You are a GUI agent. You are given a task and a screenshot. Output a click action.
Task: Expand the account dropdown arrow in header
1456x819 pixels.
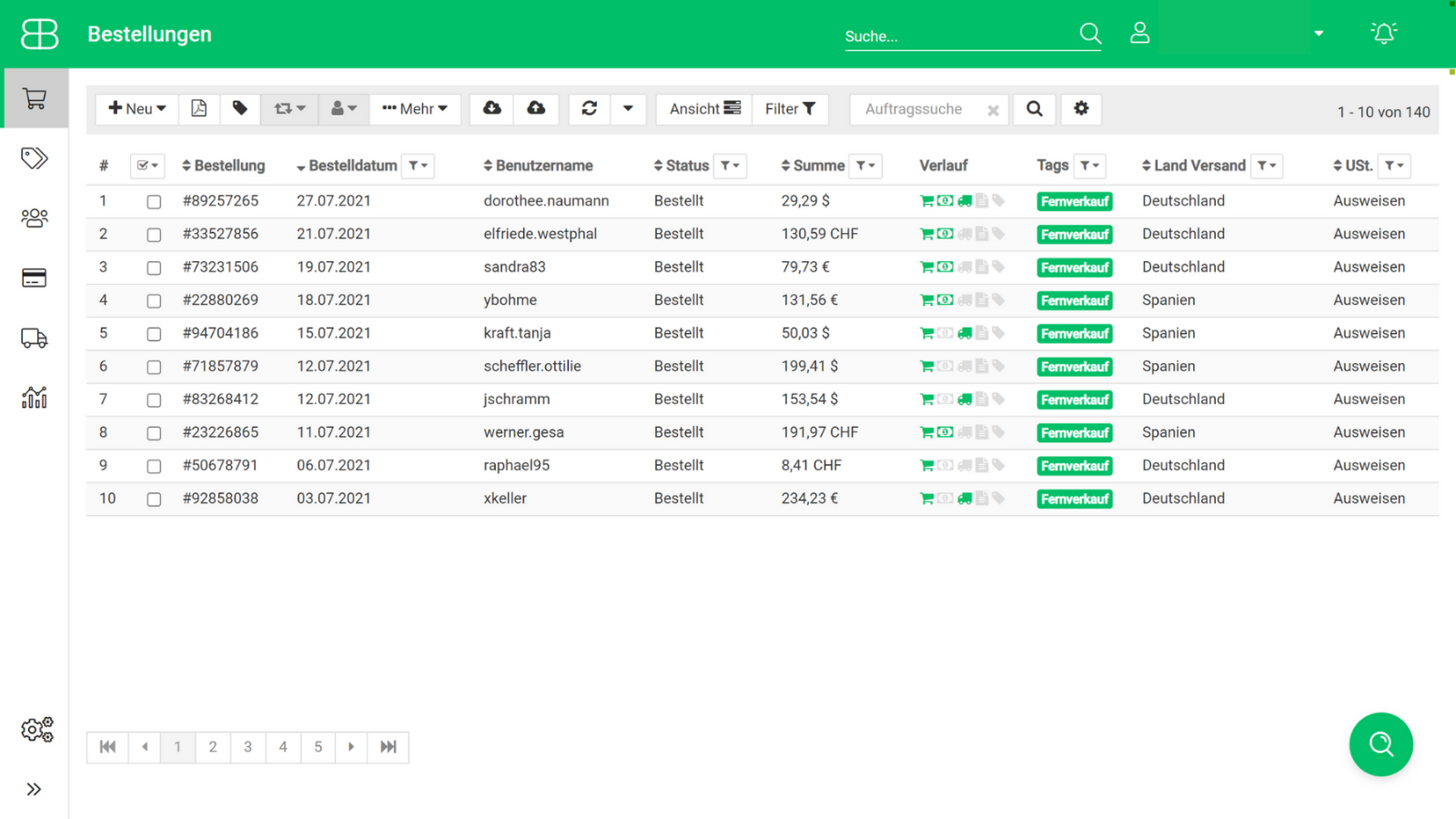tap(1319, 34)
